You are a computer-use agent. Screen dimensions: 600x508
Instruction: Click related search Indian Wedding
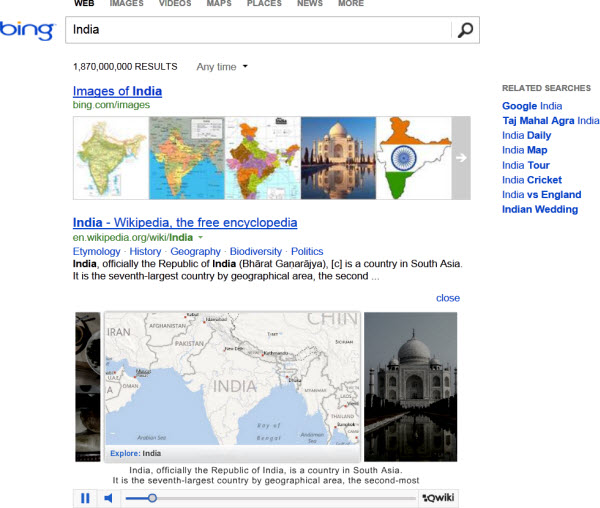[540, 209]
